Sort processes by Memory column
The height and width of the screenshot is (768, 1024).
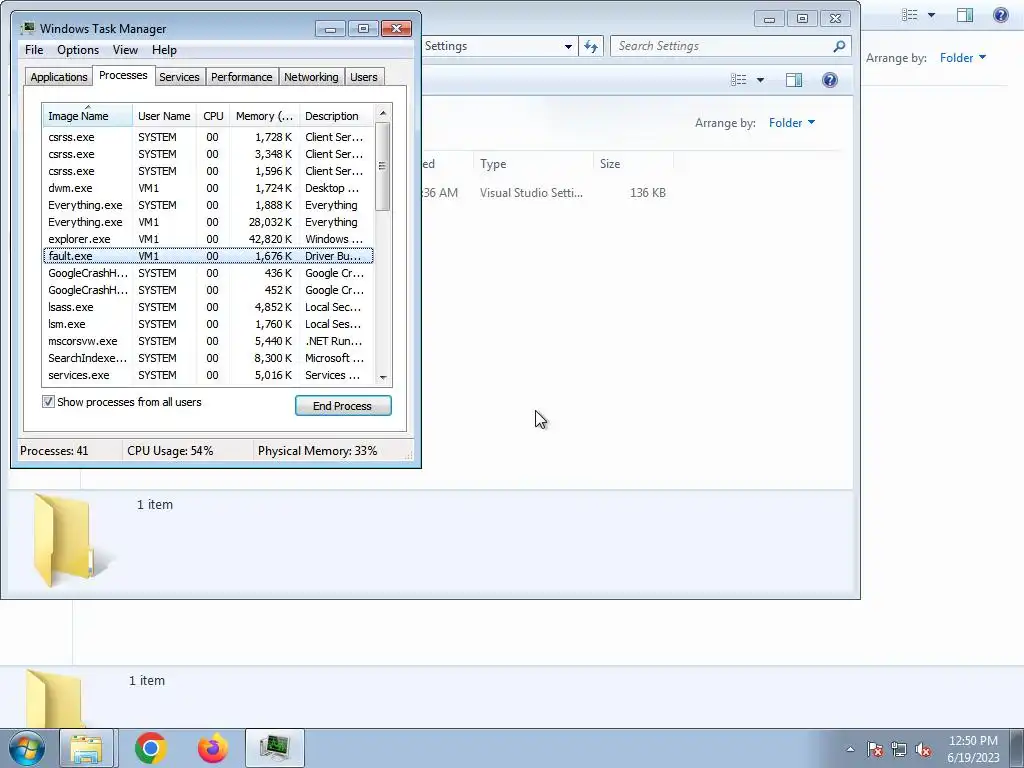click(x=264, y=116)
